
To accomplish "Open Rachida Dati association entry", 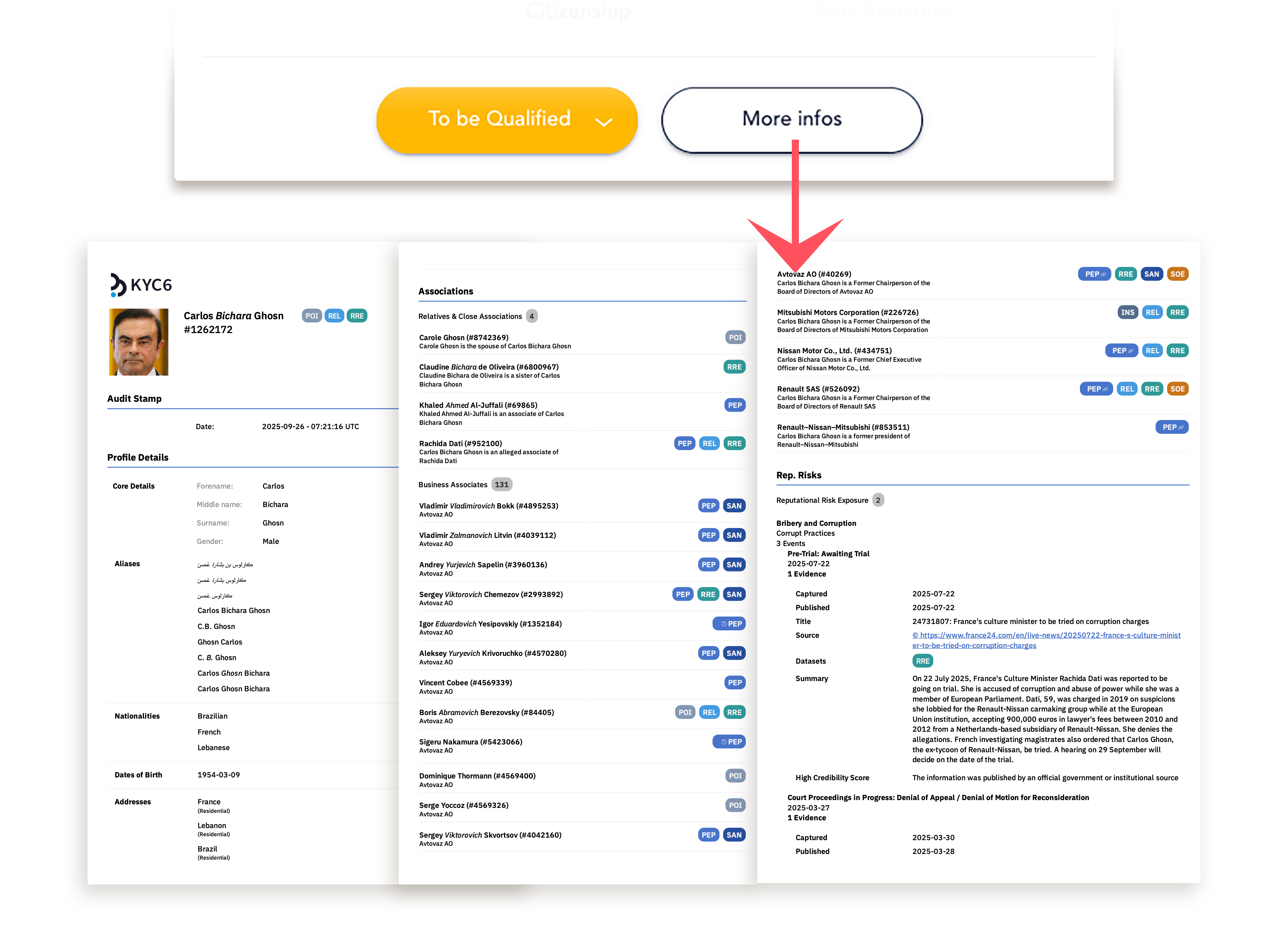I will tap(460, 443).
